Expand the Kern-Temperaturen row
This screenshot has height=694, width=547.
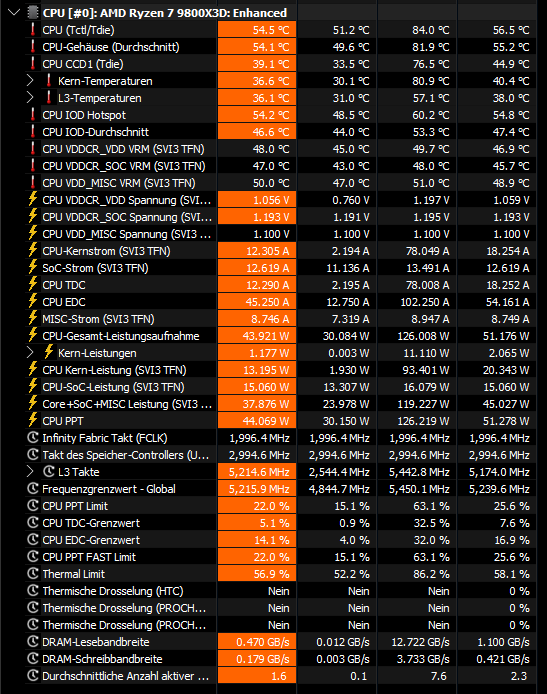tap(30, 81)
